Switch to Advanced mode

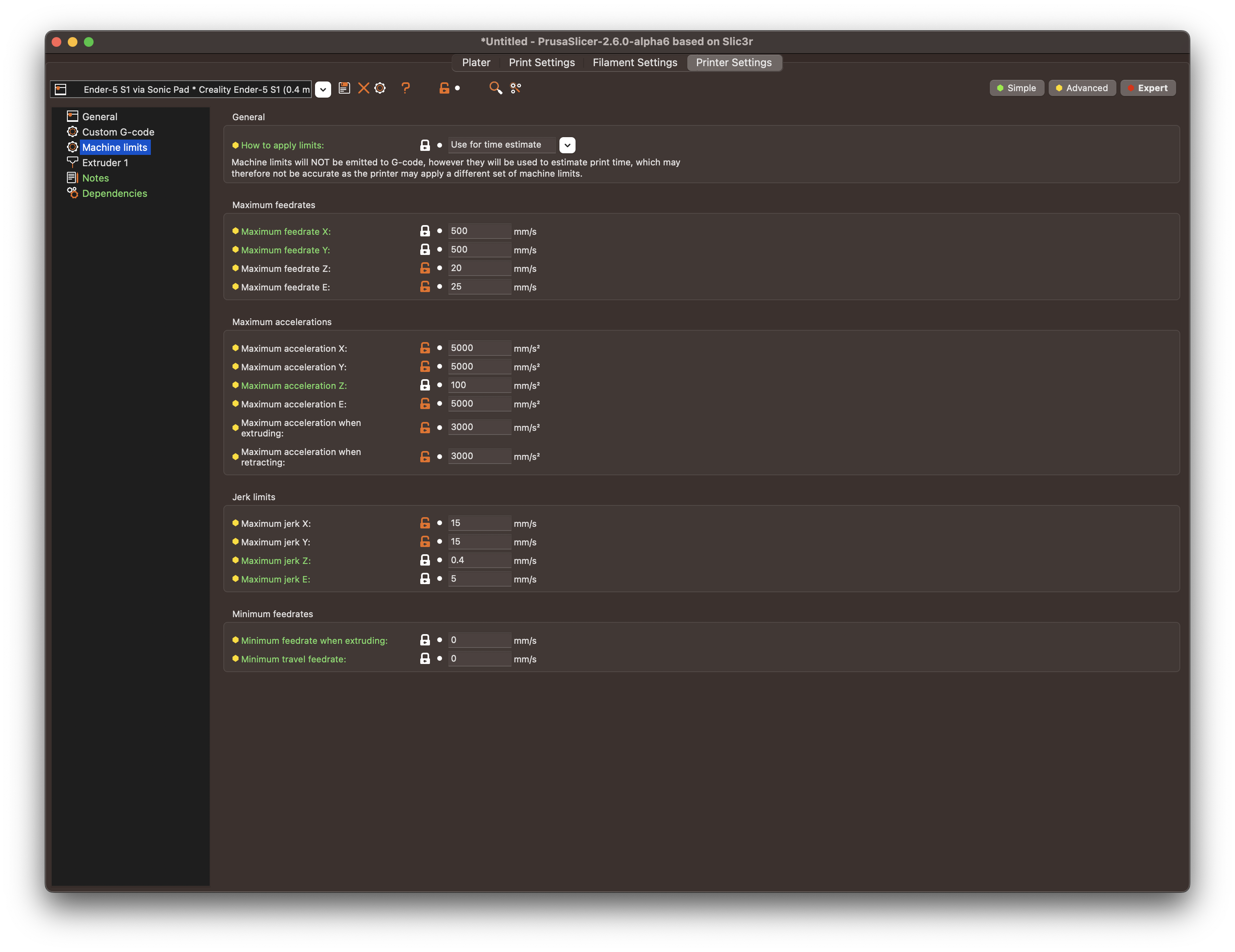tap(1081, 88)
